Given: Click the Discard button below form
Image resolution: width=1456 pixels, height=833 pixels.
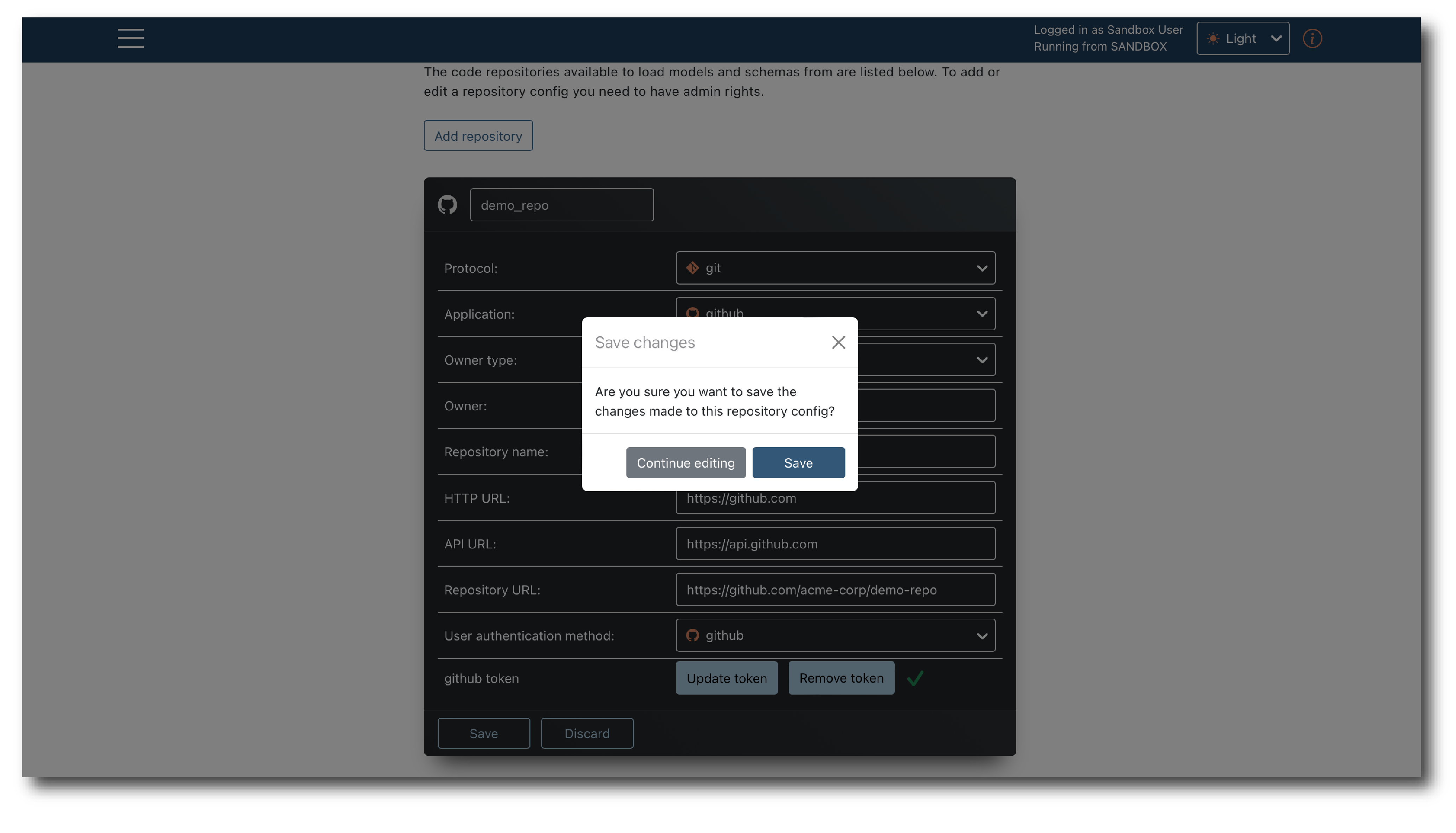Looking at the screenshot, I should point(587,733).
